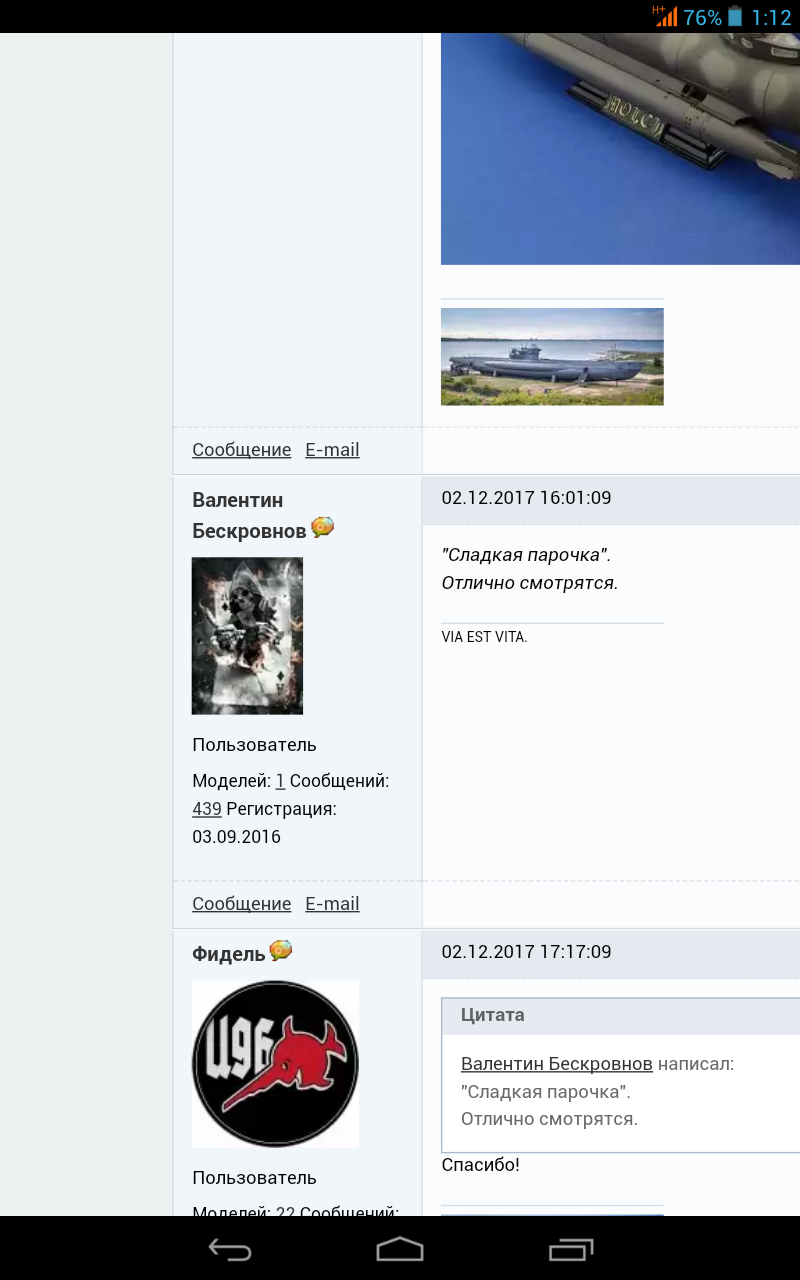
Task: Open Сообщение link under the submarine post
Action: [242, 450]
